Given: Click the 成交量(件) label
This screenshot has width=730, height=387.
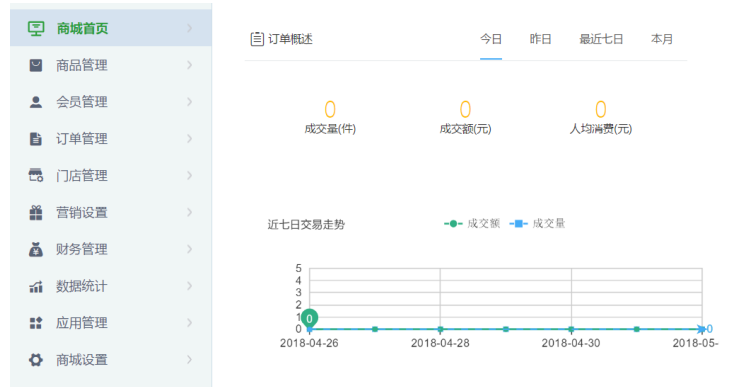Looking at the screenshot, I should (x=330, y=129).
